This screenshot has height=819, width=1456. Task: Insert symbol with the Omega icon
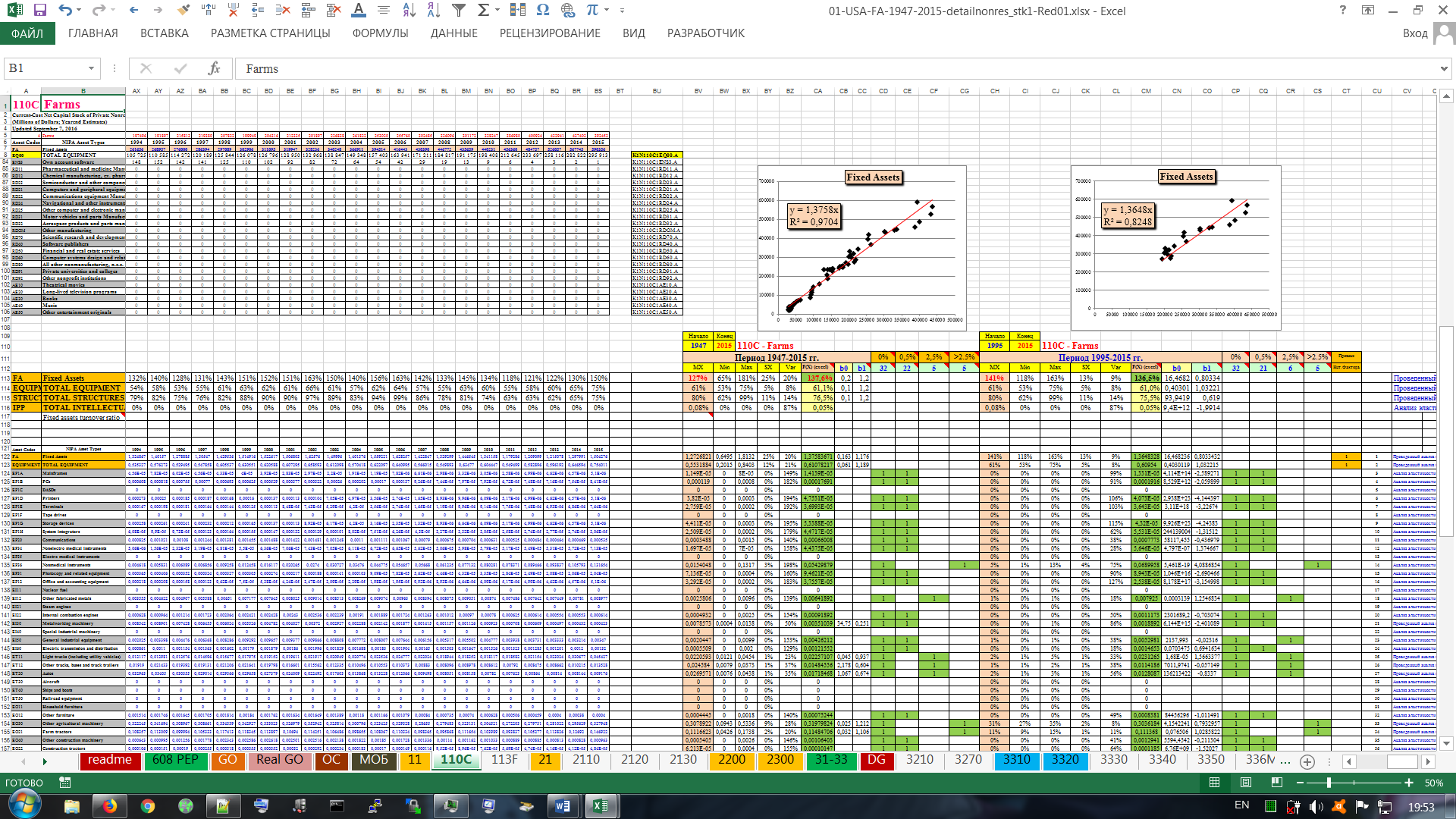tap(543, 11)
